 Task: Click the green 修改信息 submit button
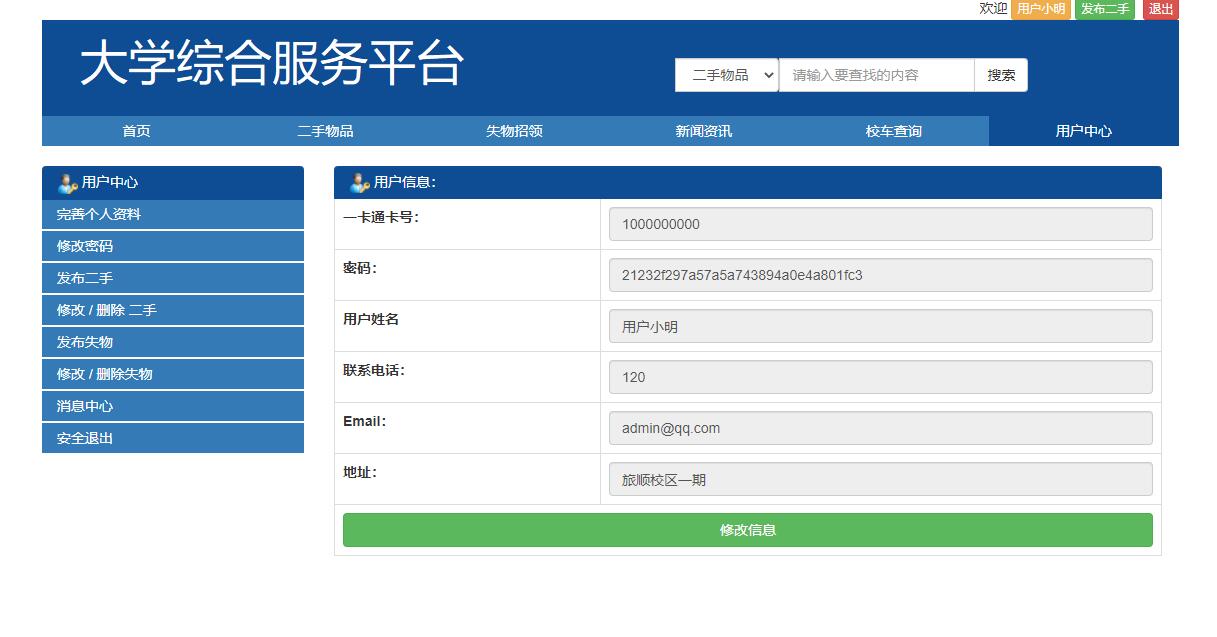[747, 530]
